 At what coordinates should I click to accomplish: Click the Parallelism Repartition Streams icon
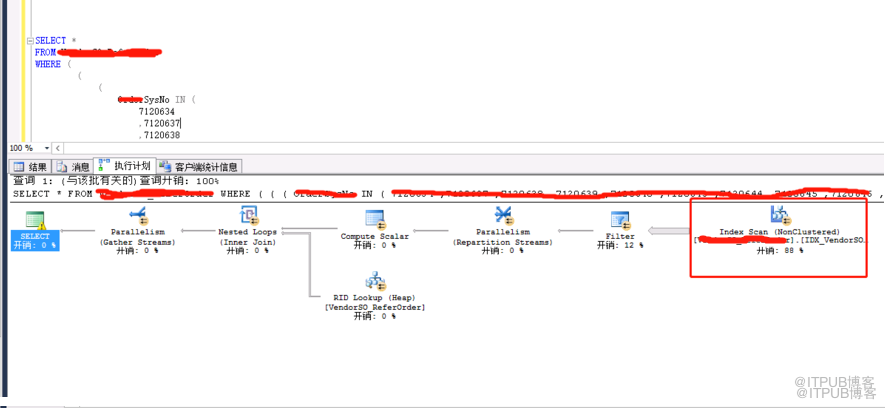(x=503, y=215)
